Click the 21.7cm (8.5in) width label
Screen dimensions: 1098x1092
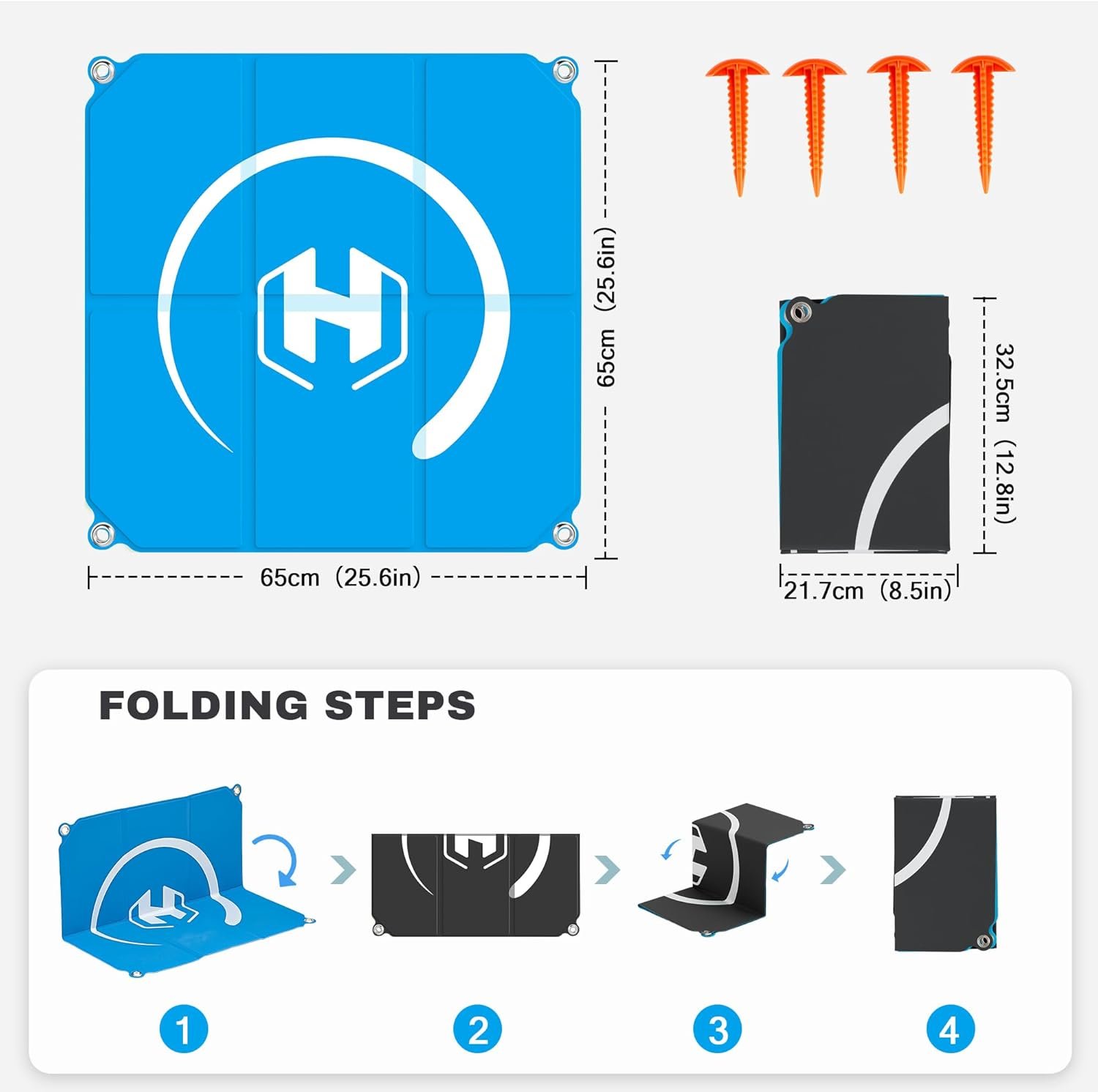click(x=867, y=590)
